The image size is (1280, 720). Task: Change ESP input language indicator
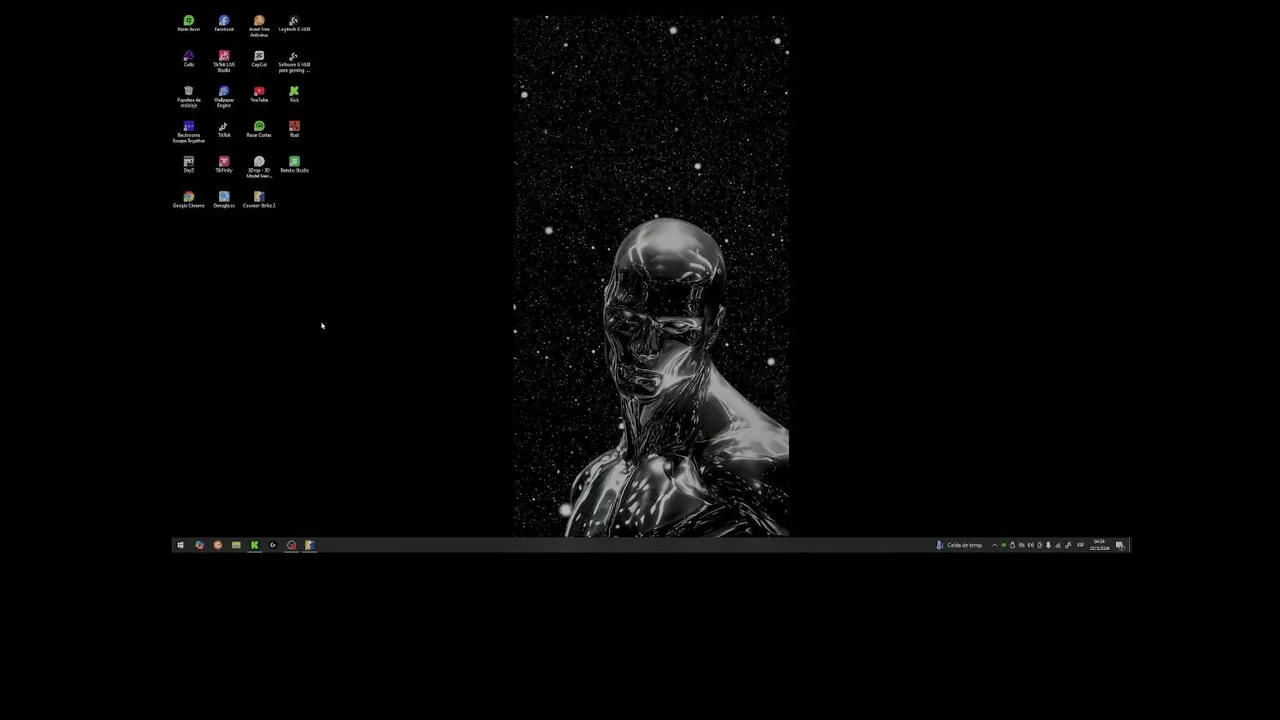click(x=1080, y=545)
